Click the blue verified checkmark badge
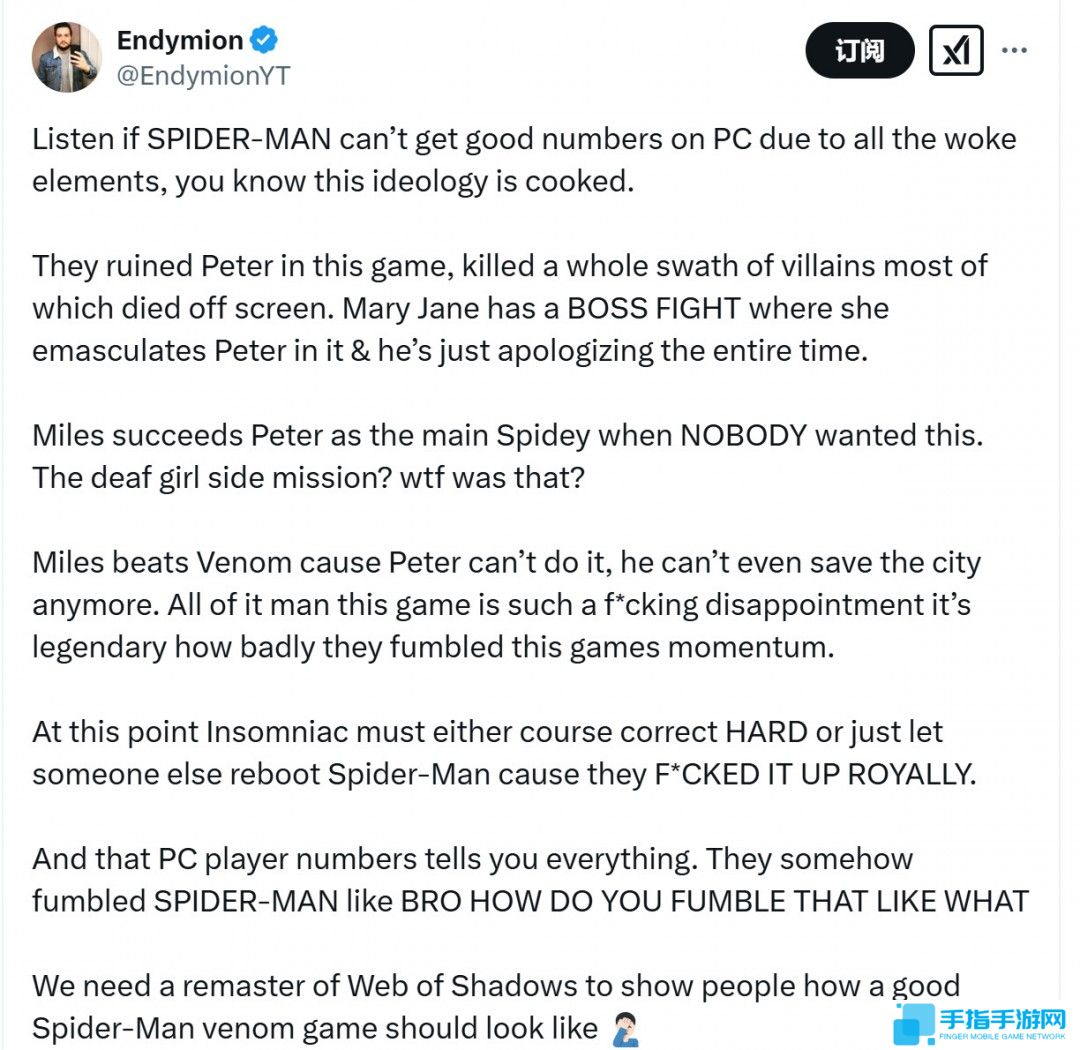Image resolution: width=1080 pixels, height=1050 pixels. click(265, 40)
